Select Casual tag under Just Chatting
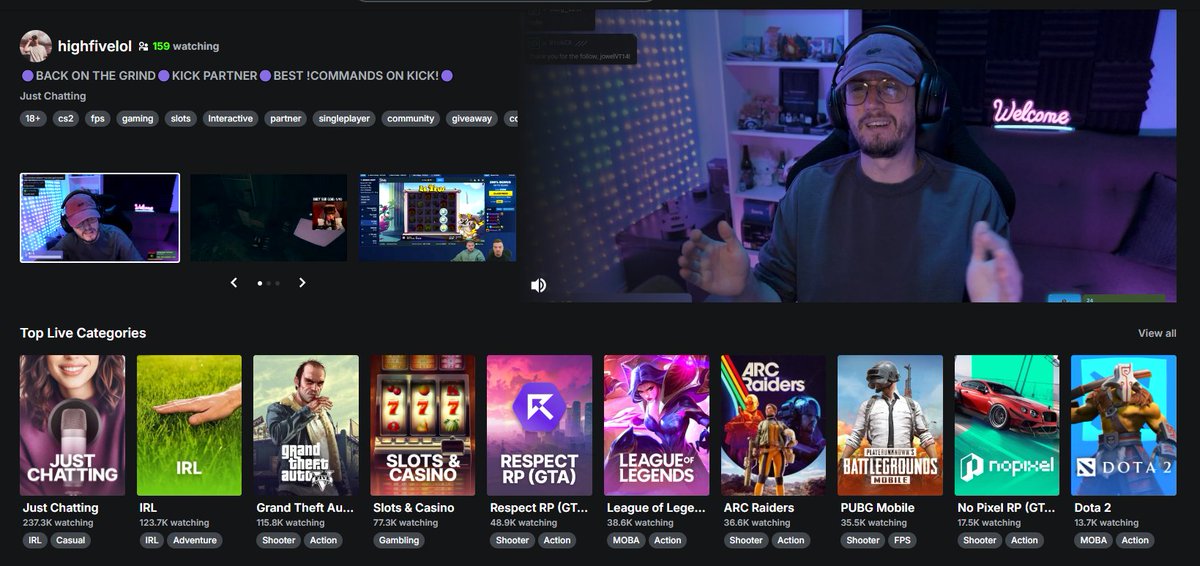Image resolution: width=1200 pixels, height=566 pixels. pyautogui.click(x=71, y=540)
